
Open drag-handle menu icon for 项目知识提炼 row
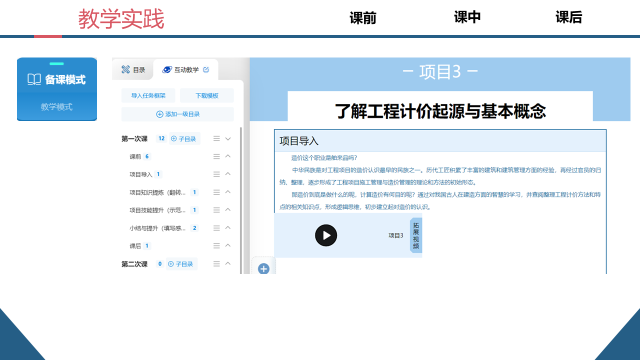coord(216,192)
